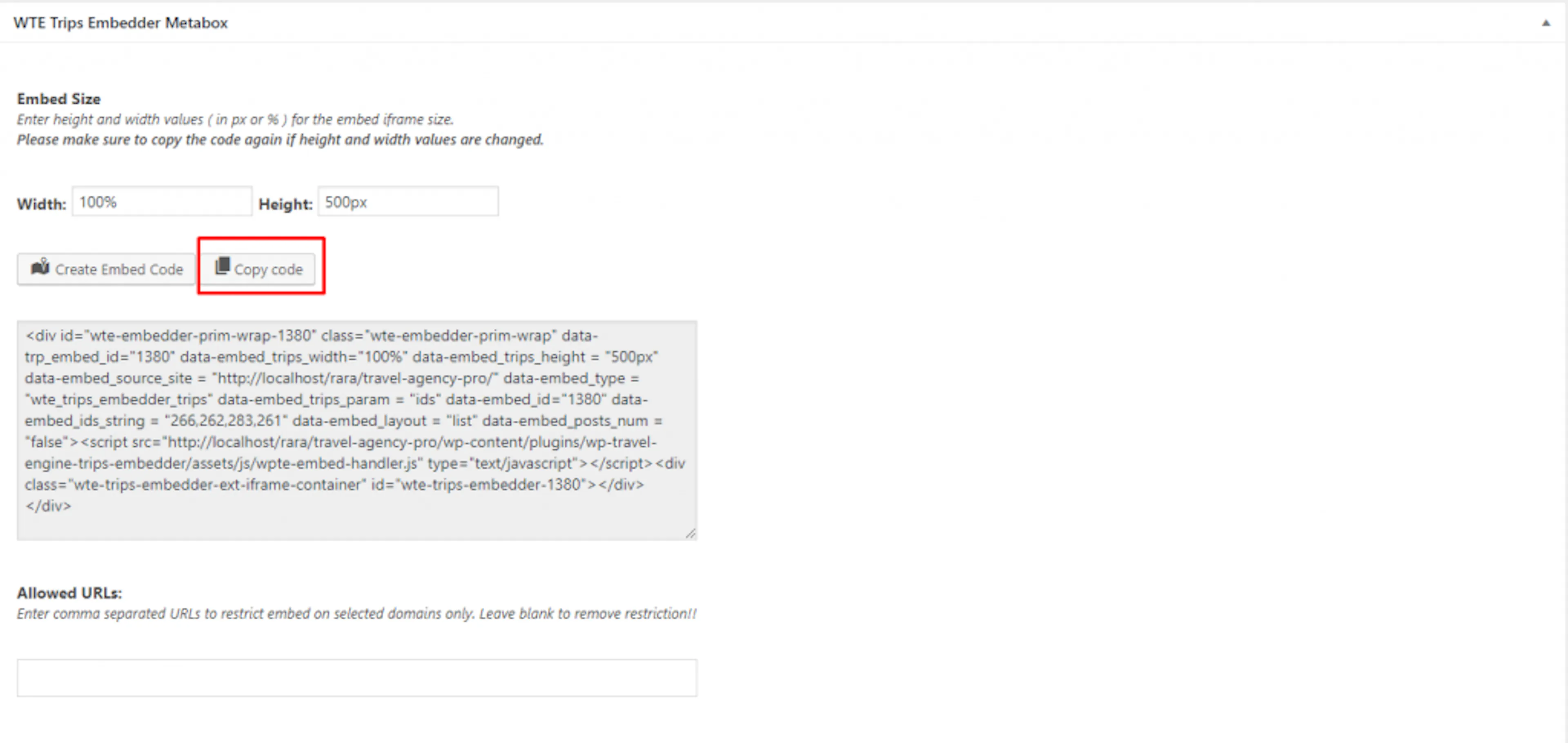Click the Height label
This screenshot has height=743, width=1568.
[x=285, y=204]
